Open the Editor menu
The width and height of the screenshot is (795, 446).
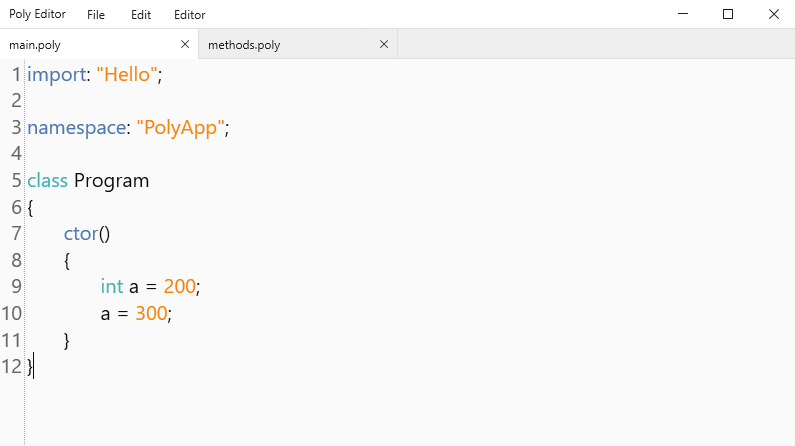(x=189, y=15)
